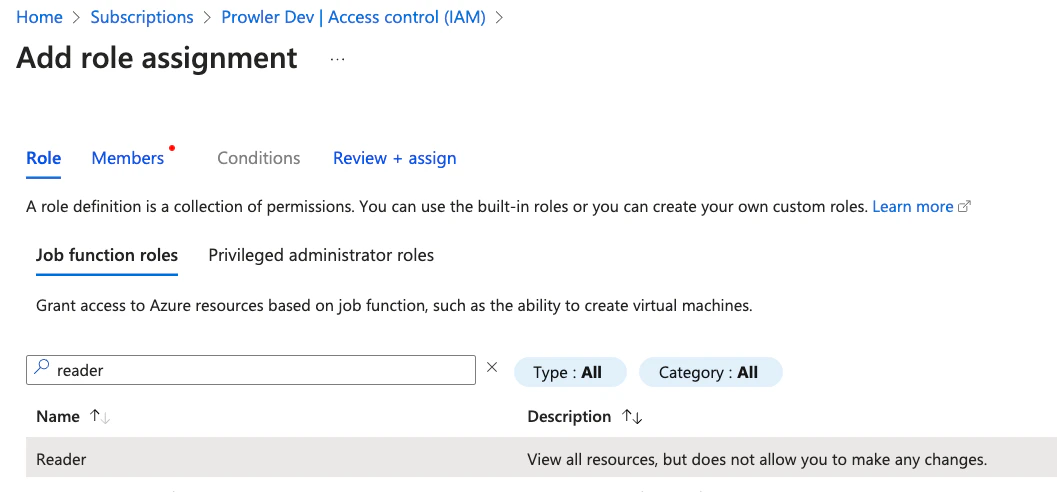Switch to Privileged administrator roles

coord(321,255)
